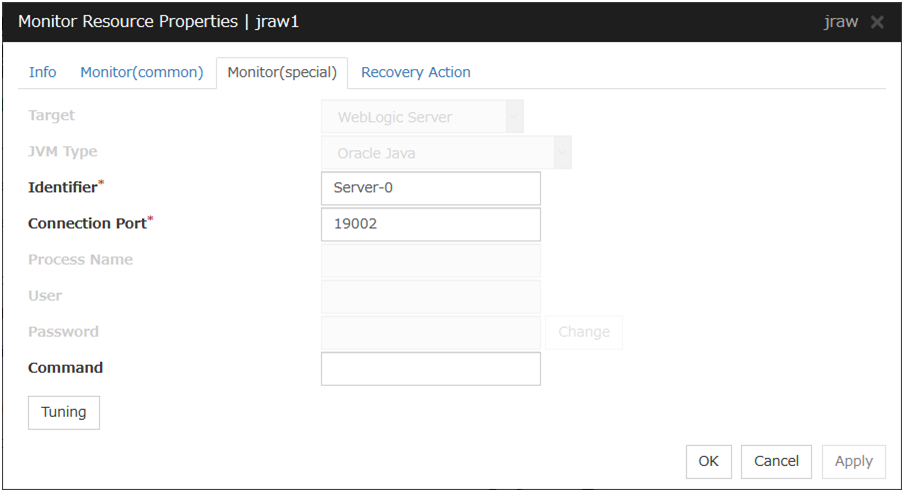
Task: Click the Apply button
Action: click(854, 461)
